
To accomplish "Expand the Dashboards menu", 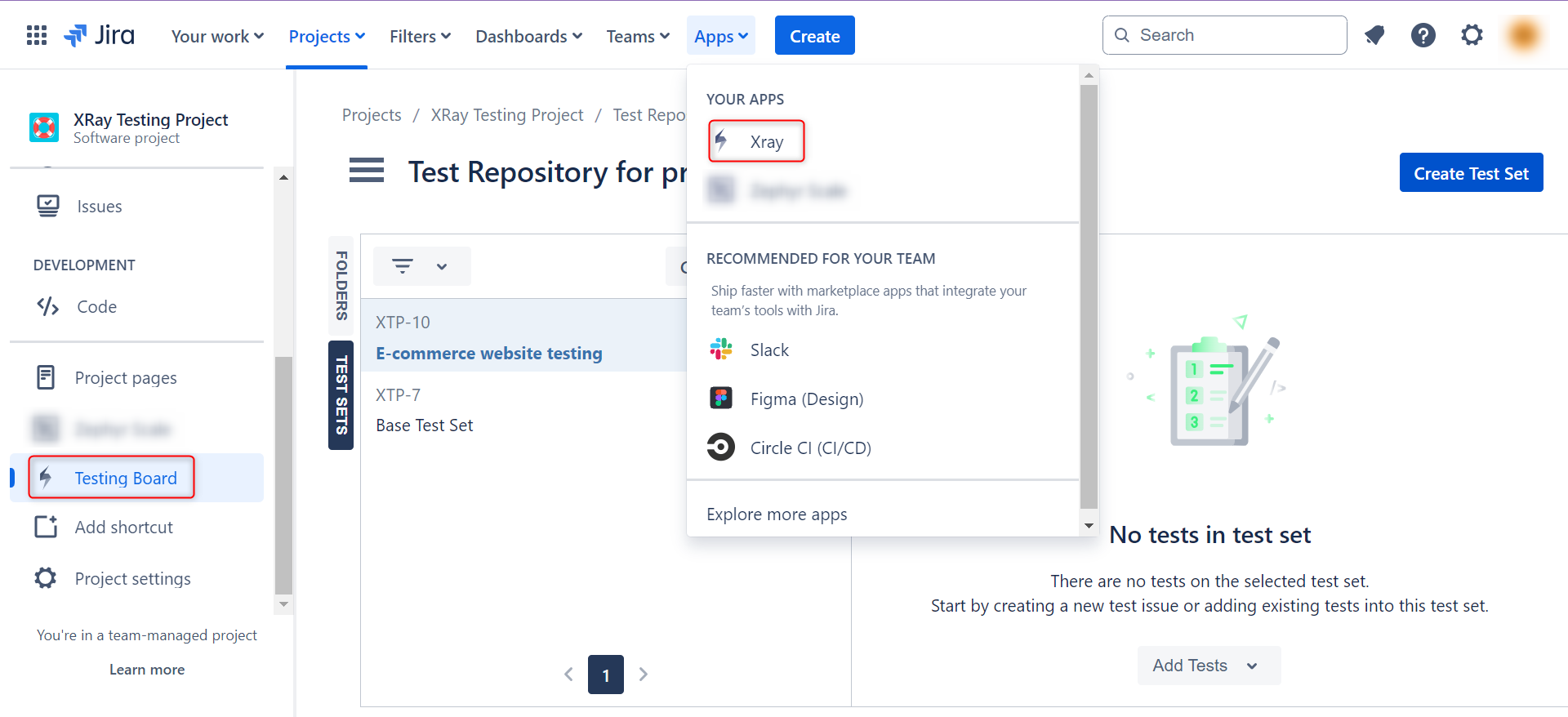I will [x=528, y=37].
